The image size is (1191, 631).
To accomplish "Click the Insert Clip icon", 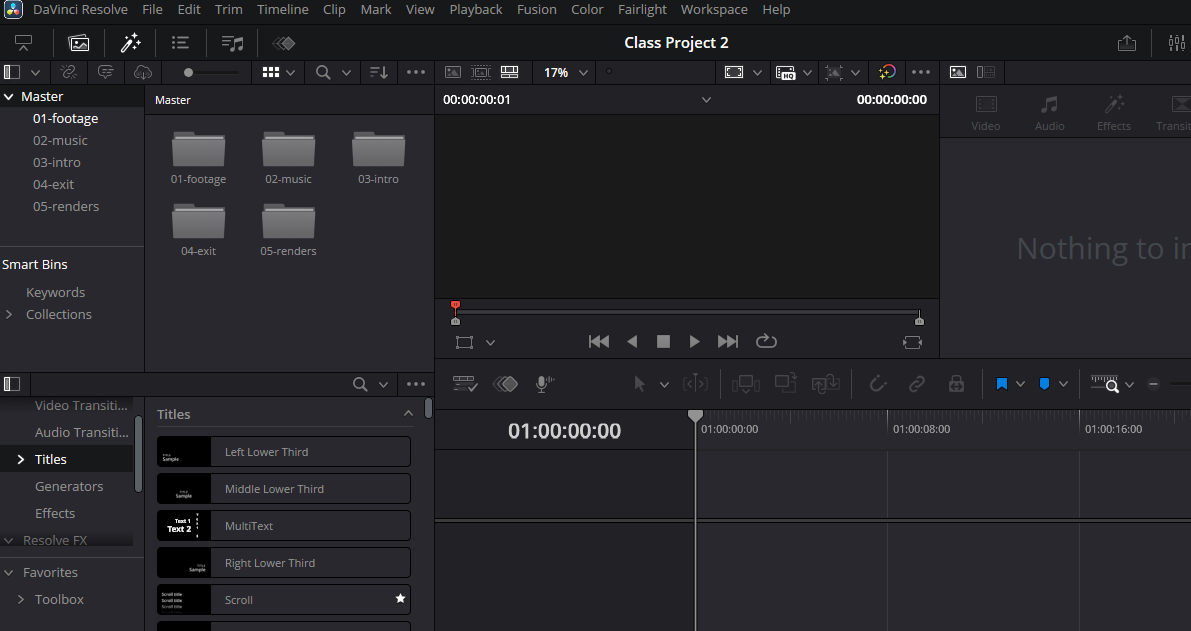I will click(745, 384).
